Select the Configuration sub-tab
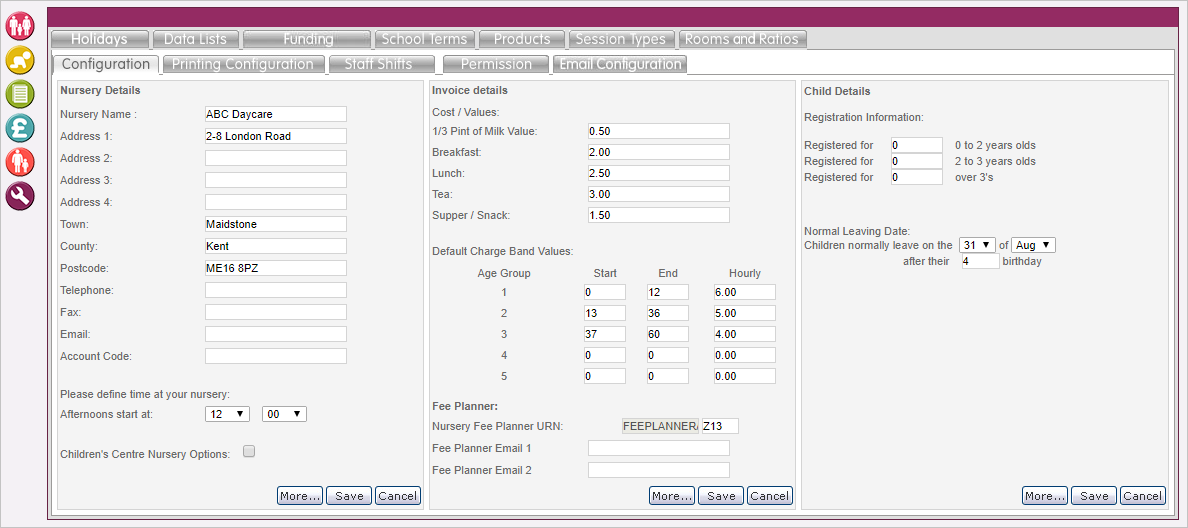This screenshot has height=528, width=1188. tap(105, 64)
